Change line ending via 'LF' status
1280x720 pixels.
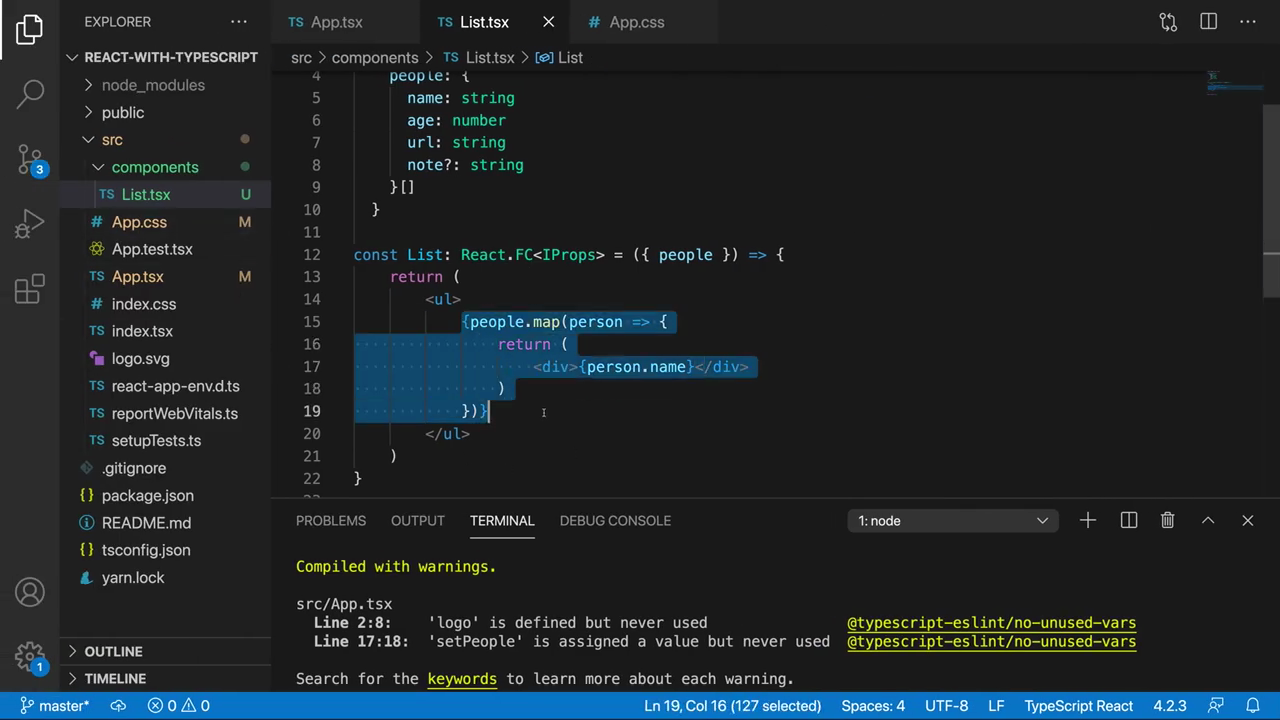(996, 706)
